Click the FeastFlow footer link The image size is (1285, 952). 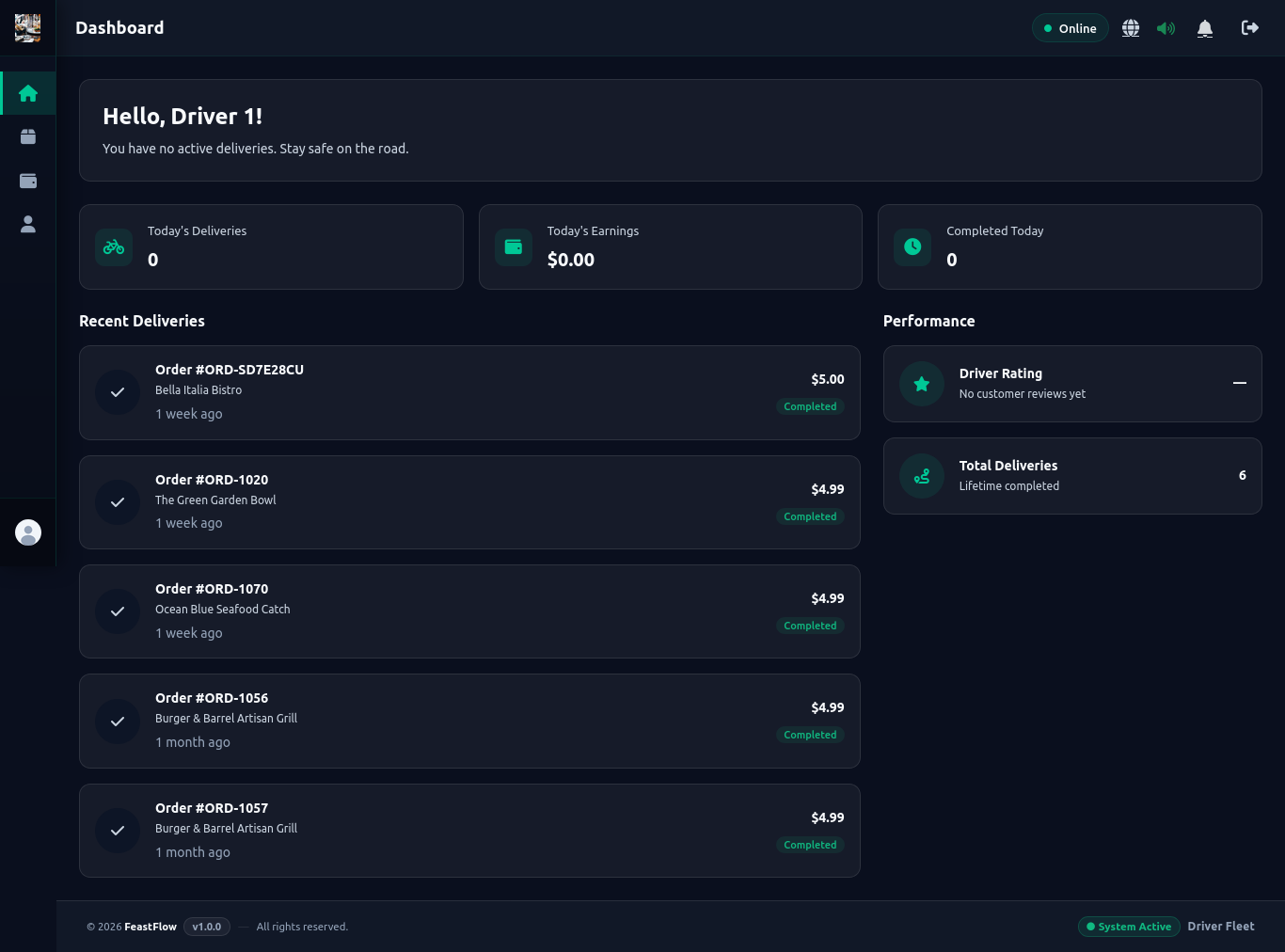pos(151,927)
